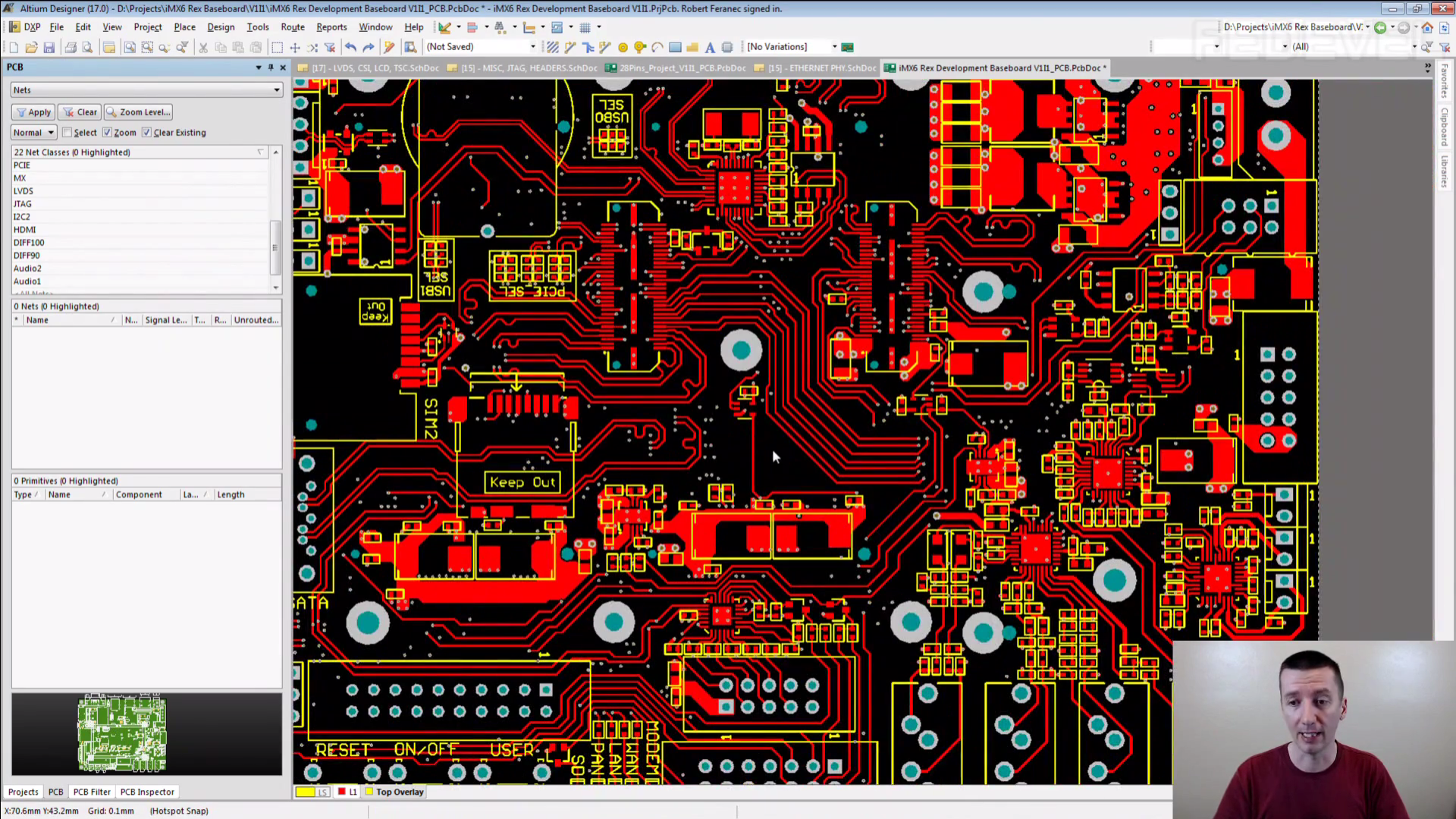Click the Clear filter funnel icon

tap(330, 47)
